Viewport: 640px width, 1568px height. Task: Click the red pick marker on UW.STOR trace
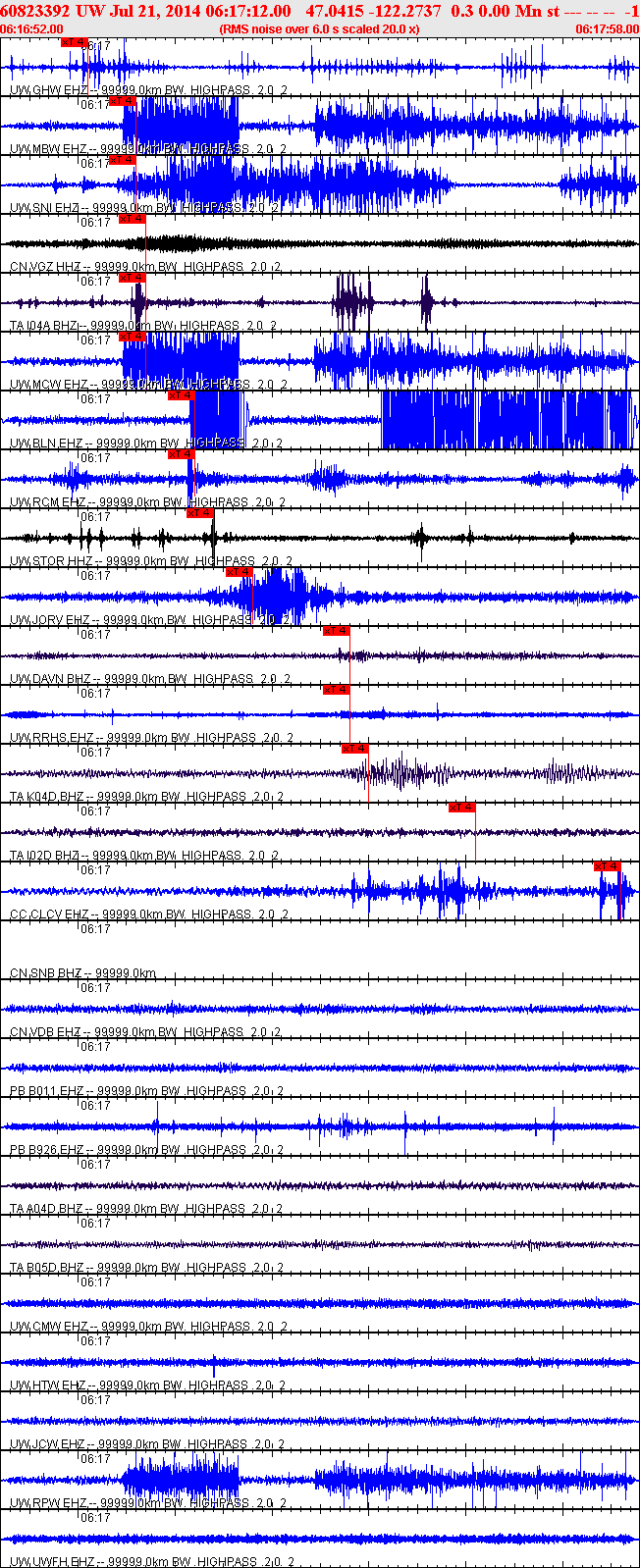coord(200,513)
